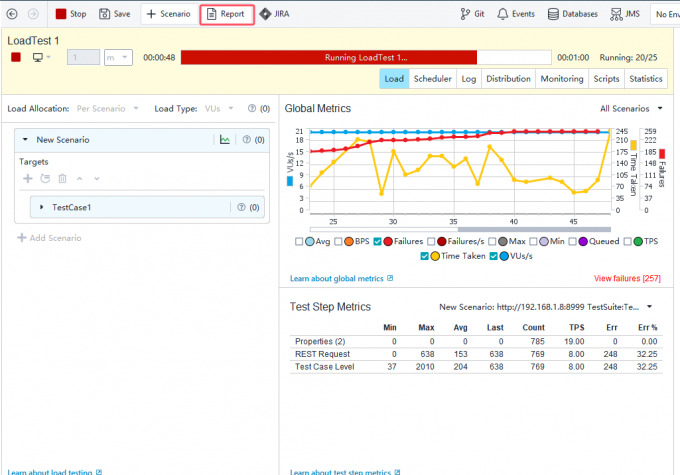Uncheck the Time Taken metric checkbox
The width and height of the screenshot is (680, 475).
425,255
